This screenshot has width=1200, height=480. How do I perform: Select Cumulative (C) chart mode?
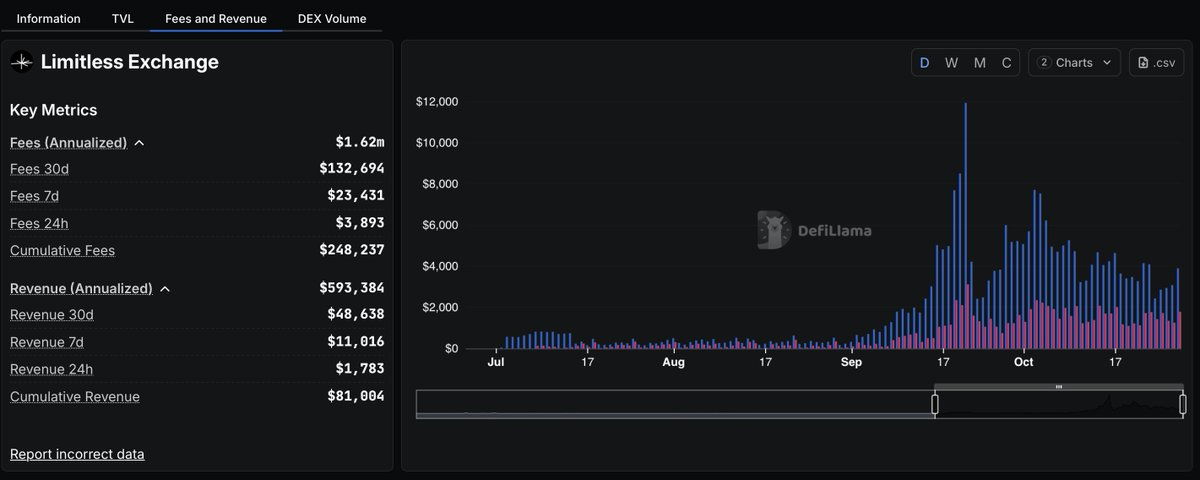tap(1006, 63)
